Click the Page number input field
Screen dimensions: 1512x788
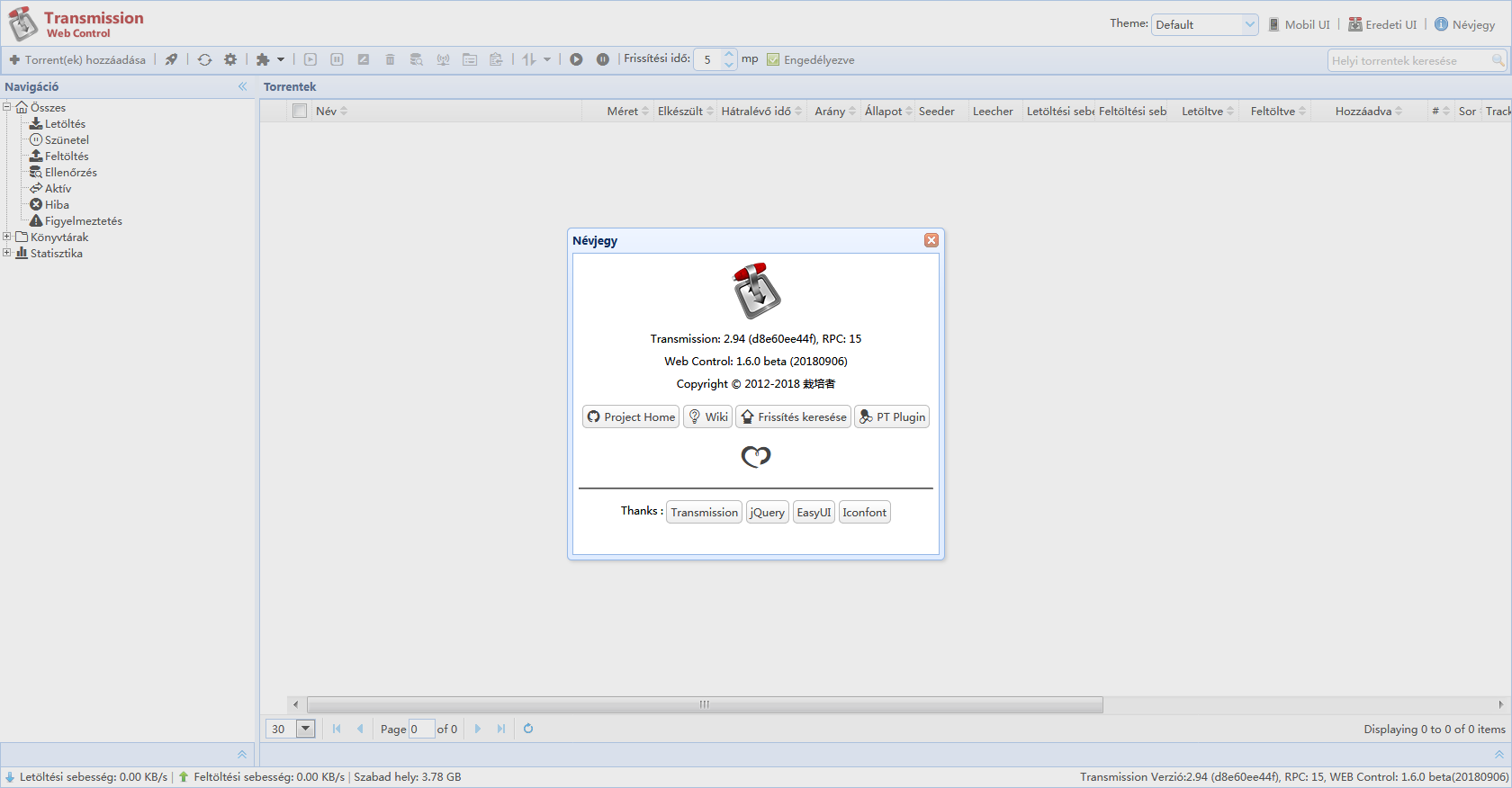pos(421,729)
